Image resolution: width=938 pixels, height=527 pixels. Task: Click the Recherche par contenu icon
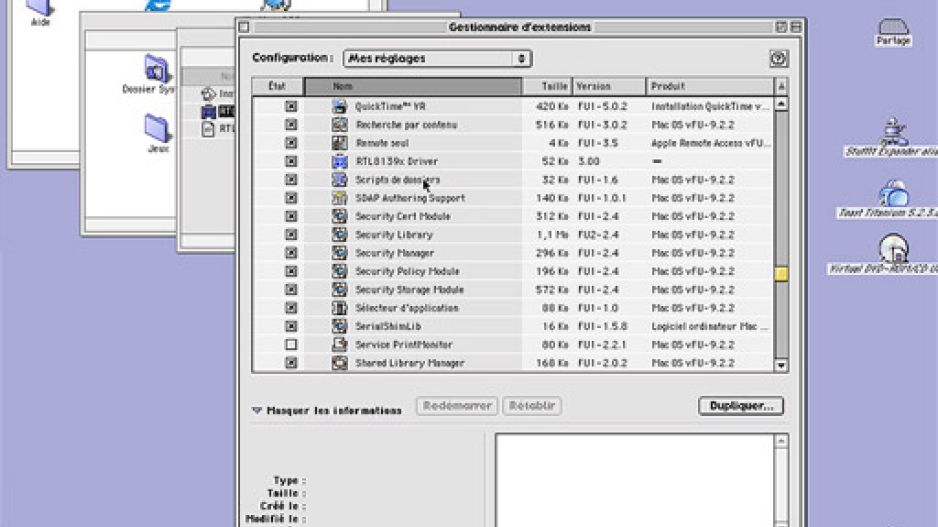coord(339,124)
